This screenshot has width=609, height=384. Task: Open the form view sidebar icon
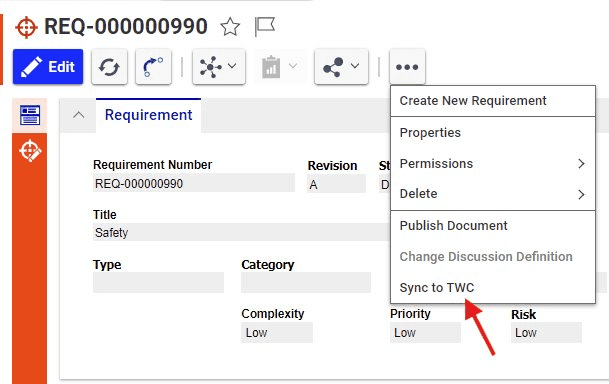point(30,115)
